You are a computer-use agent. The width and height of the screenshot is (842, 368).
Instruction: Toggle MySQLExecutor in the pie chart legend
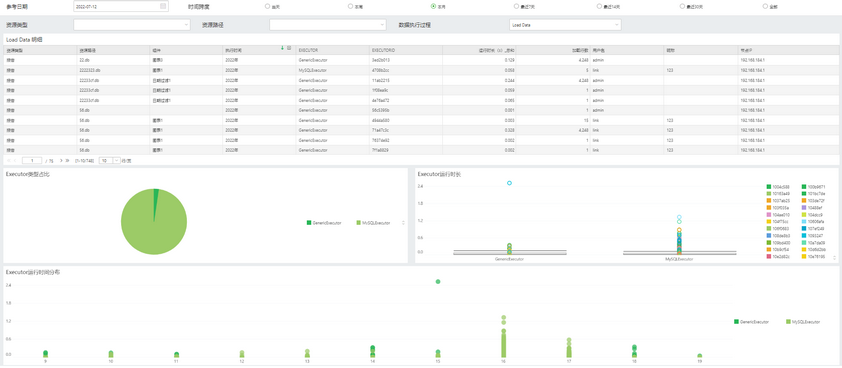pyautogui.click(x=373, y=222)
